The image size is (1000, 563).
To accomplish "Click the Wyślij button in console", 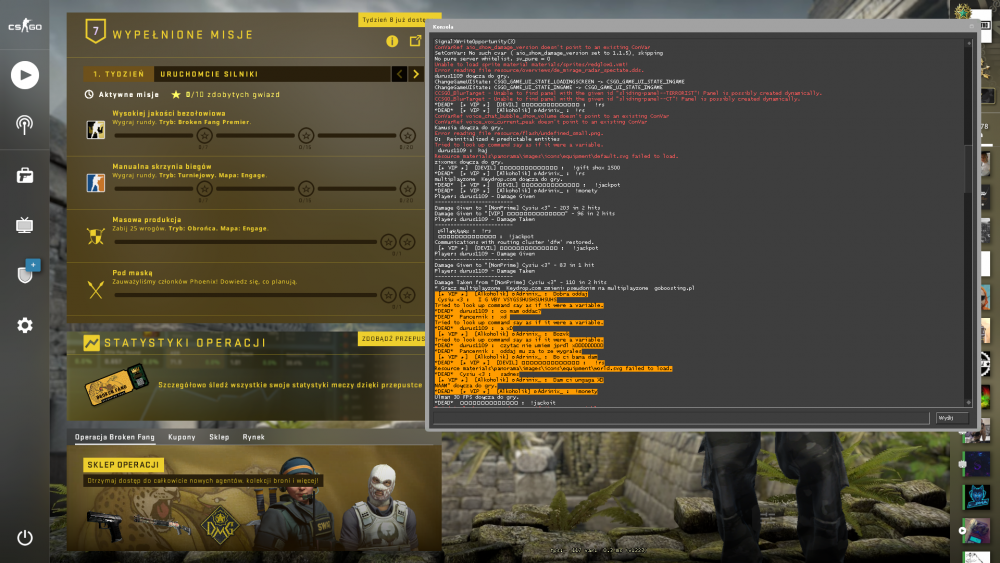I will 952,418.
